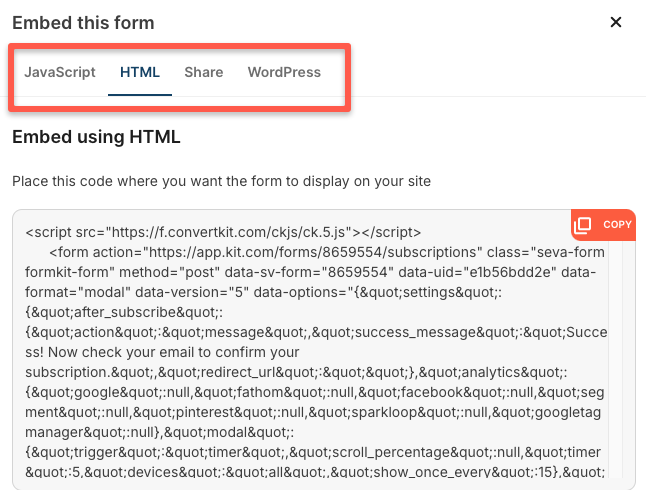Click the COPY button label
The height and width of the screenshot is (490, 646).
[x=617, y=225]
